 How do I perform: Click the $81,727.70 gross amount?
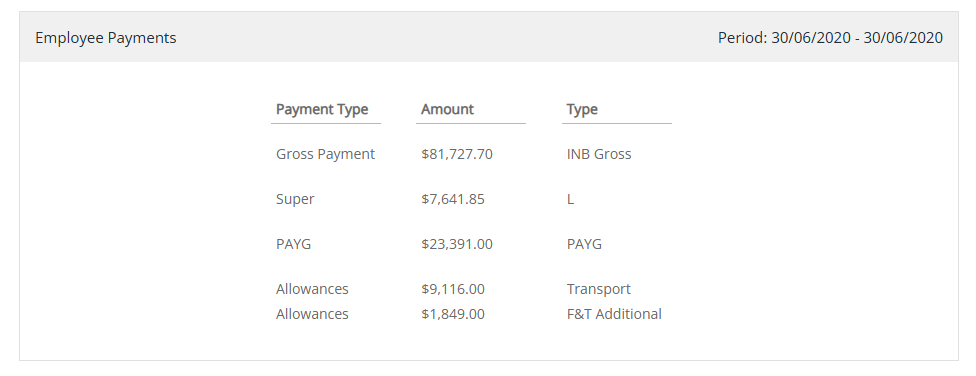click(x=457, y=154)
